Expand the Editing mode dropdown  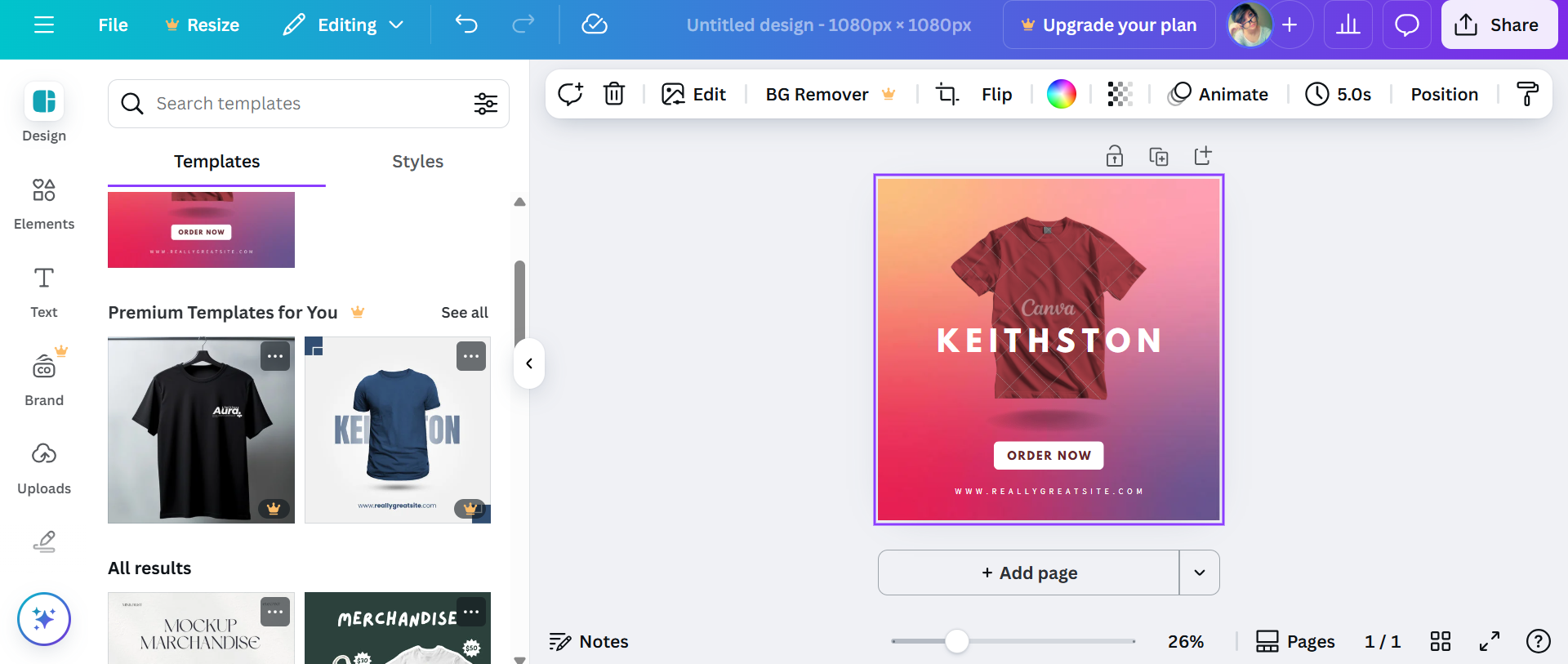pos(344,25)
